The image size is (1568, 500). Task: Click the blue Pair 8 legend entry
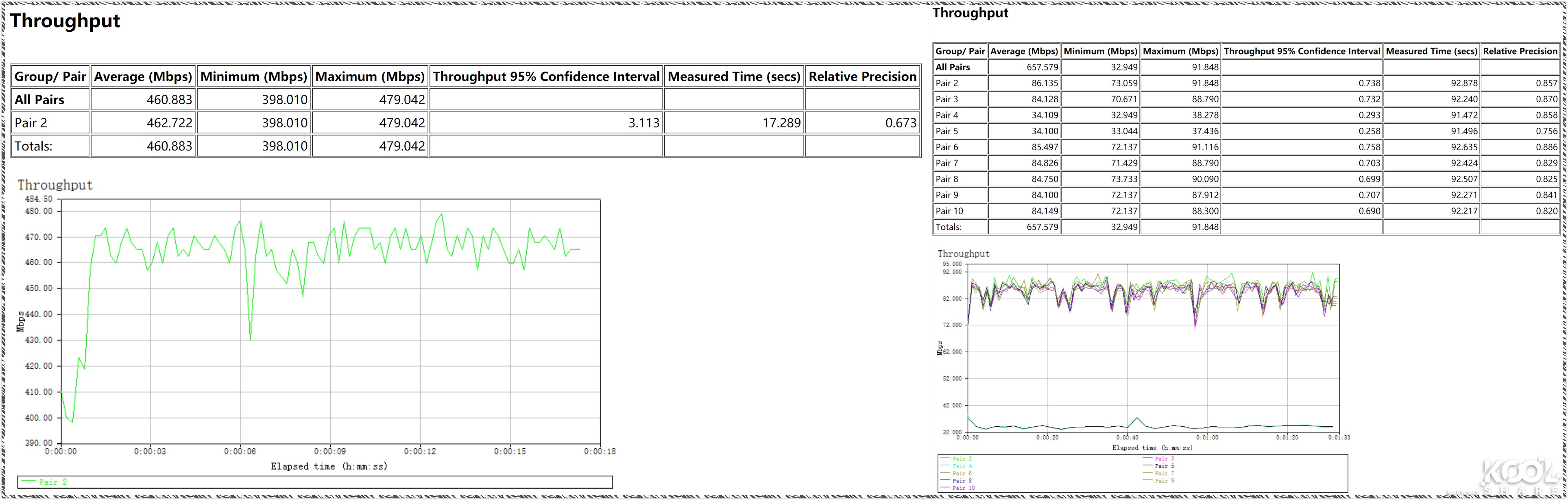click(x=962, y=480)
